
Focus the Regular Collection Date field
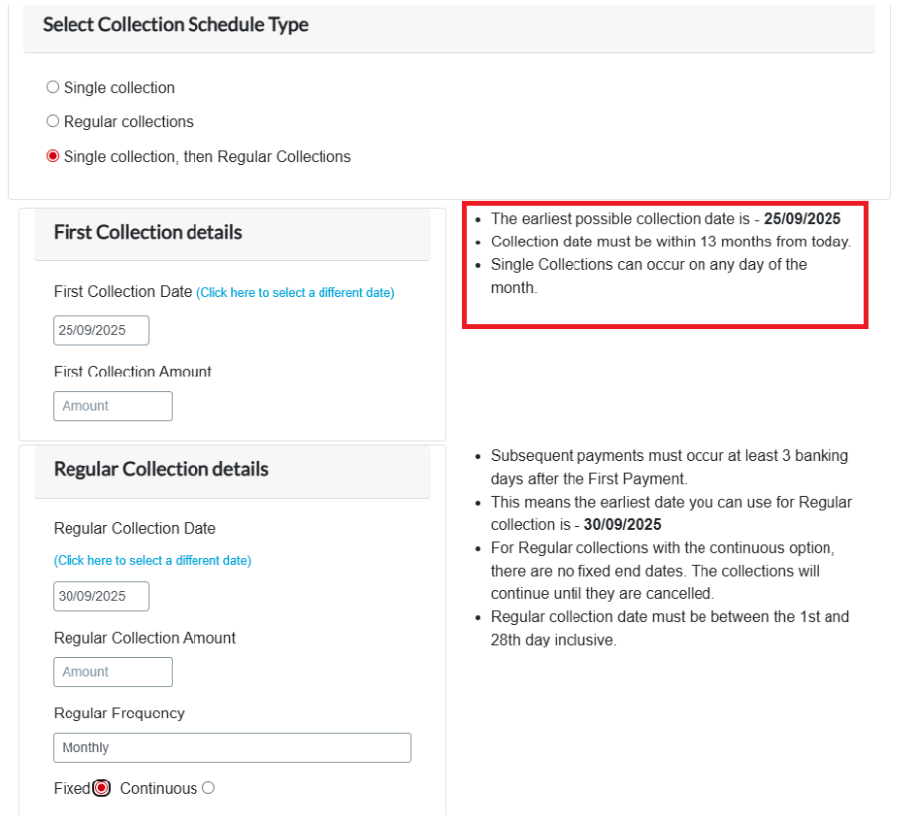coord(101,596)
